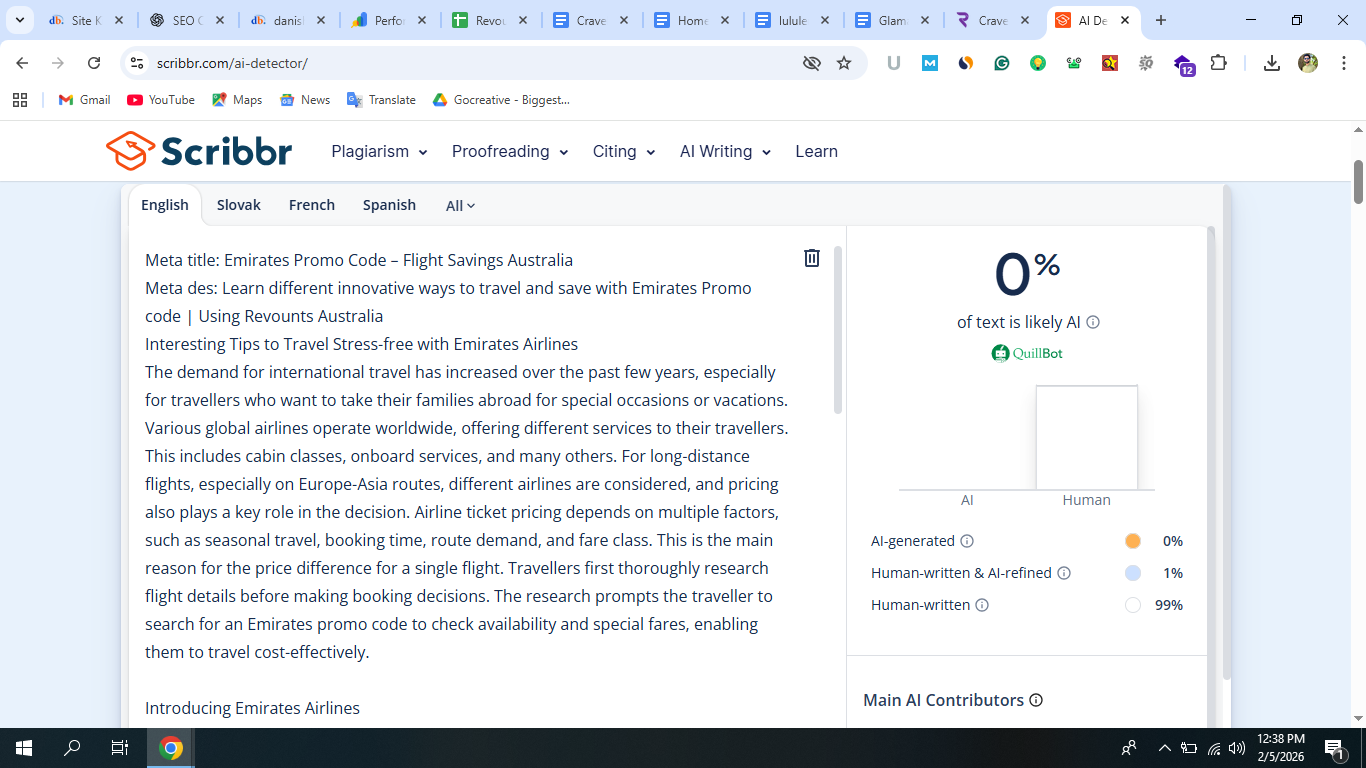1366x768 pixels.
Task: Click the info icon beside Main AI Contributors
Action: (x=1036, y=700)
